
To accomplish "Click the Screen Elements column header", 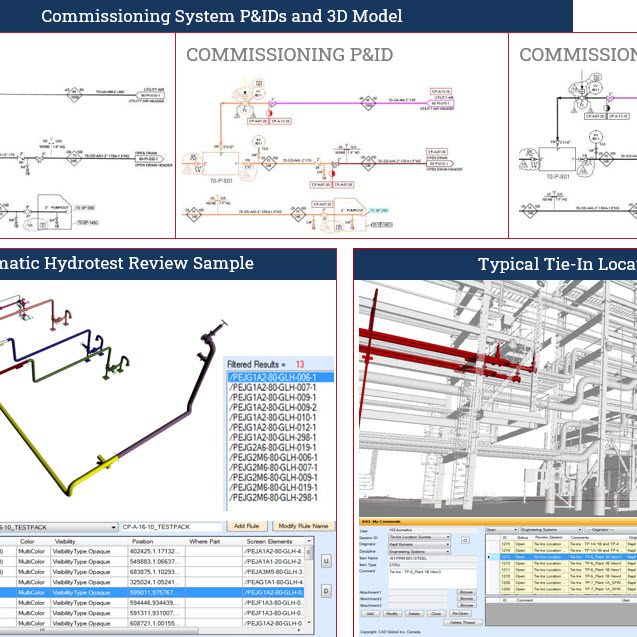I will click(273, 541).
